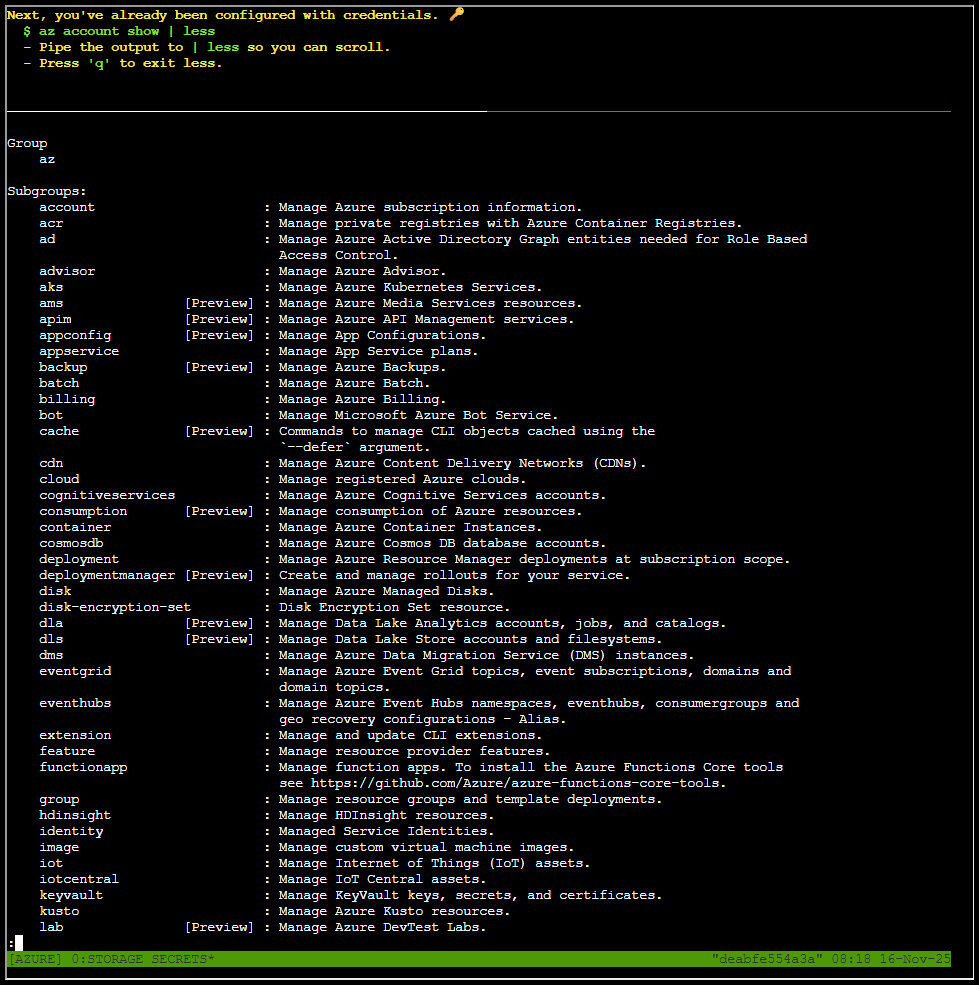This screenshot has height=985, width=979.
Task: Click the 'az account show | less' command
Action: (x=127, y=31)
